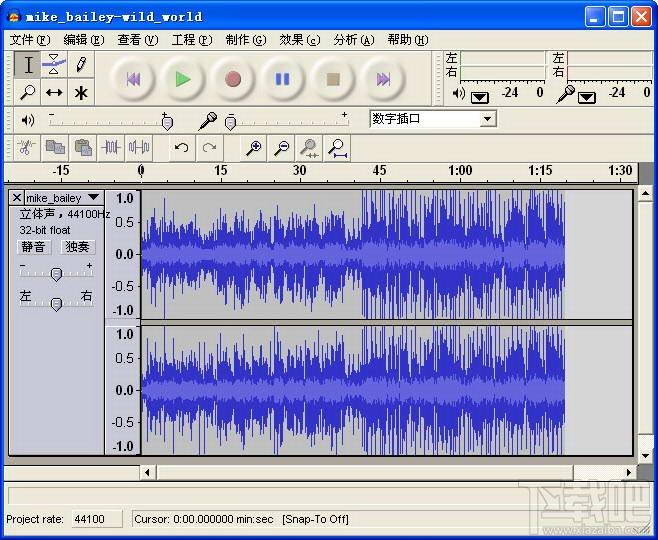Select the Zoom magnifier tool

[x=27, y=92]
